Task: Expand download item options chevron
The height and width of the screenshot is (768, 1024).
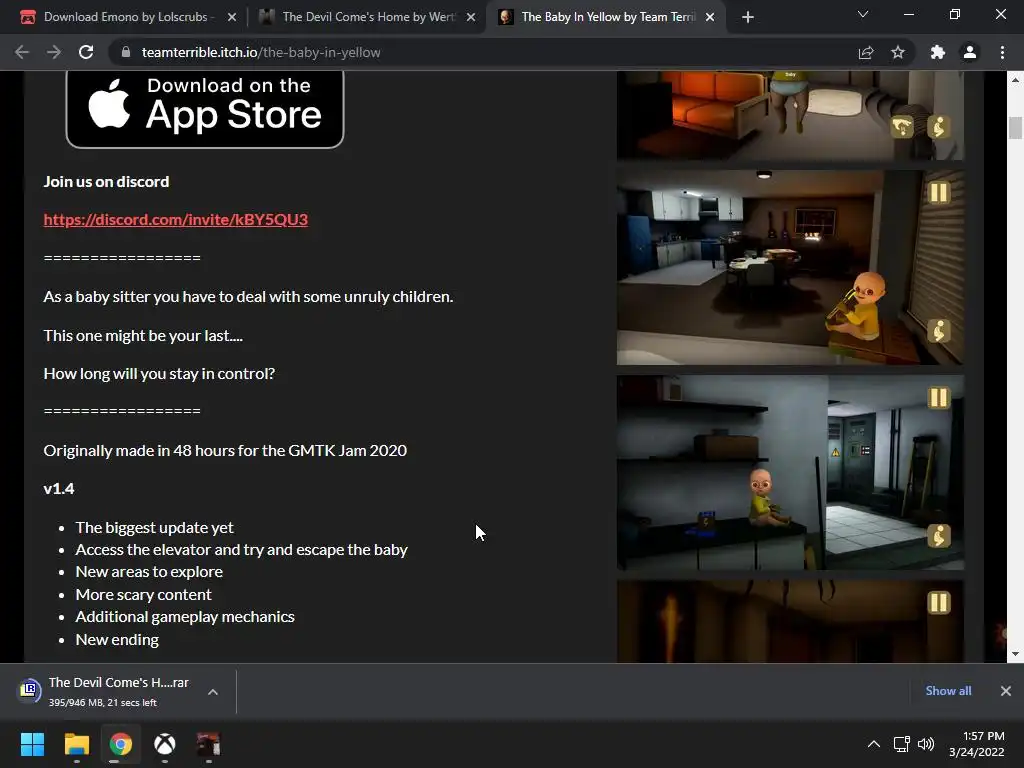Action: tap(213, 692)
